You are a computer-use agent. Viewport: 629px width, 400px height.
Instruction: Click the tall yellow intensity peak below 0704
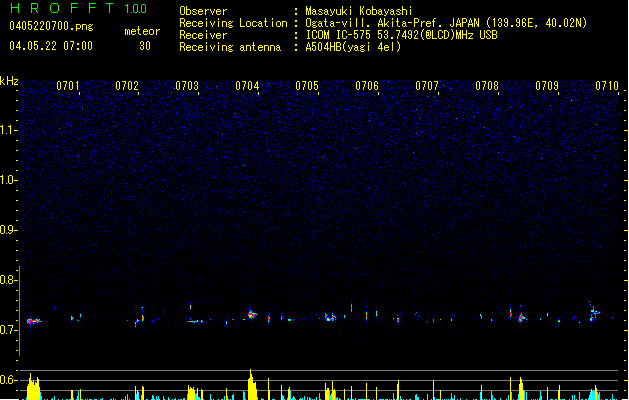pyautogui.click(x=252, y=385)
